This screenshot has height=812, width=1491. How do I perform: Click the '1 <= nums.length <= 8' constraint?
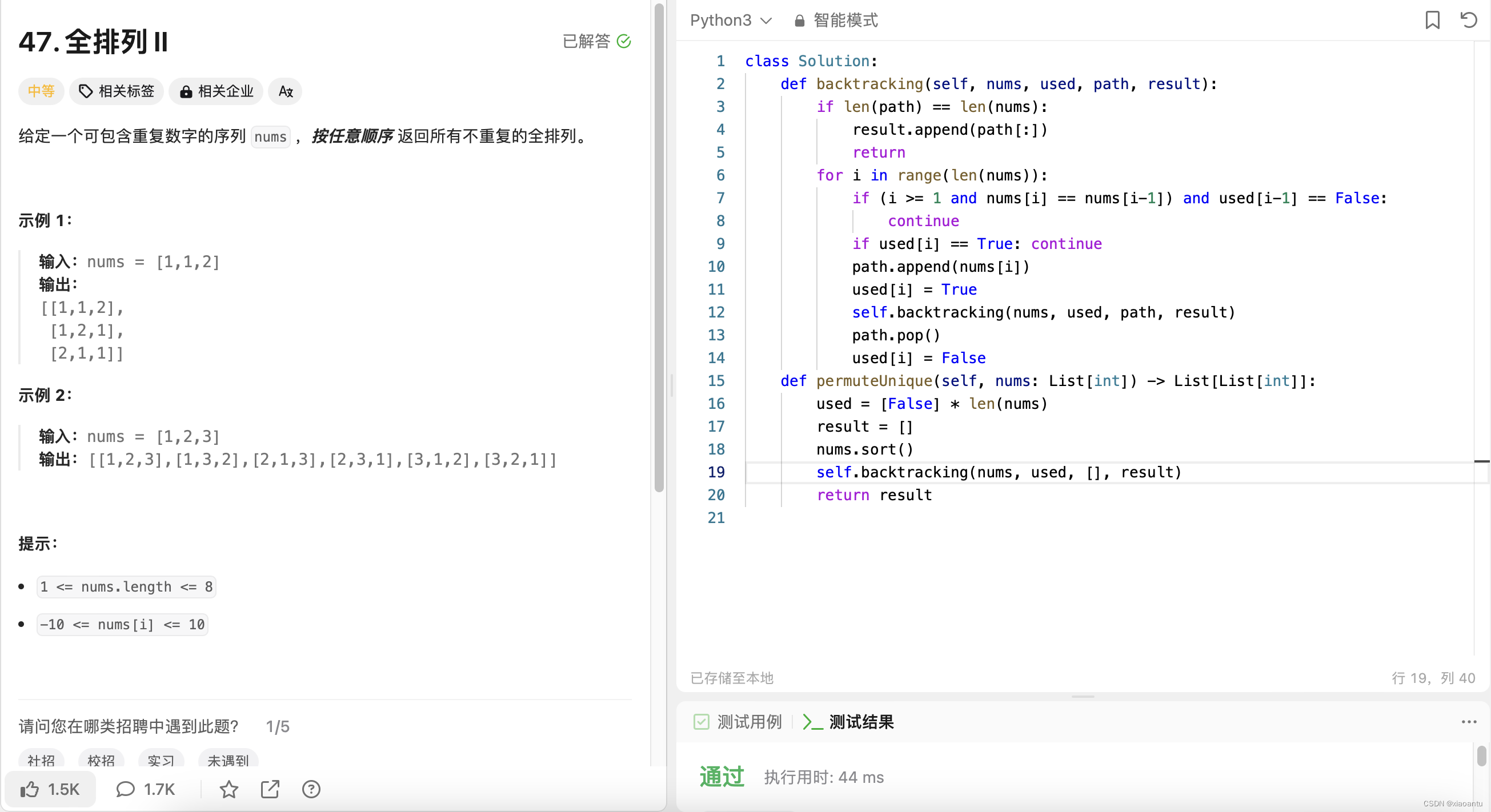coord(126,587)
